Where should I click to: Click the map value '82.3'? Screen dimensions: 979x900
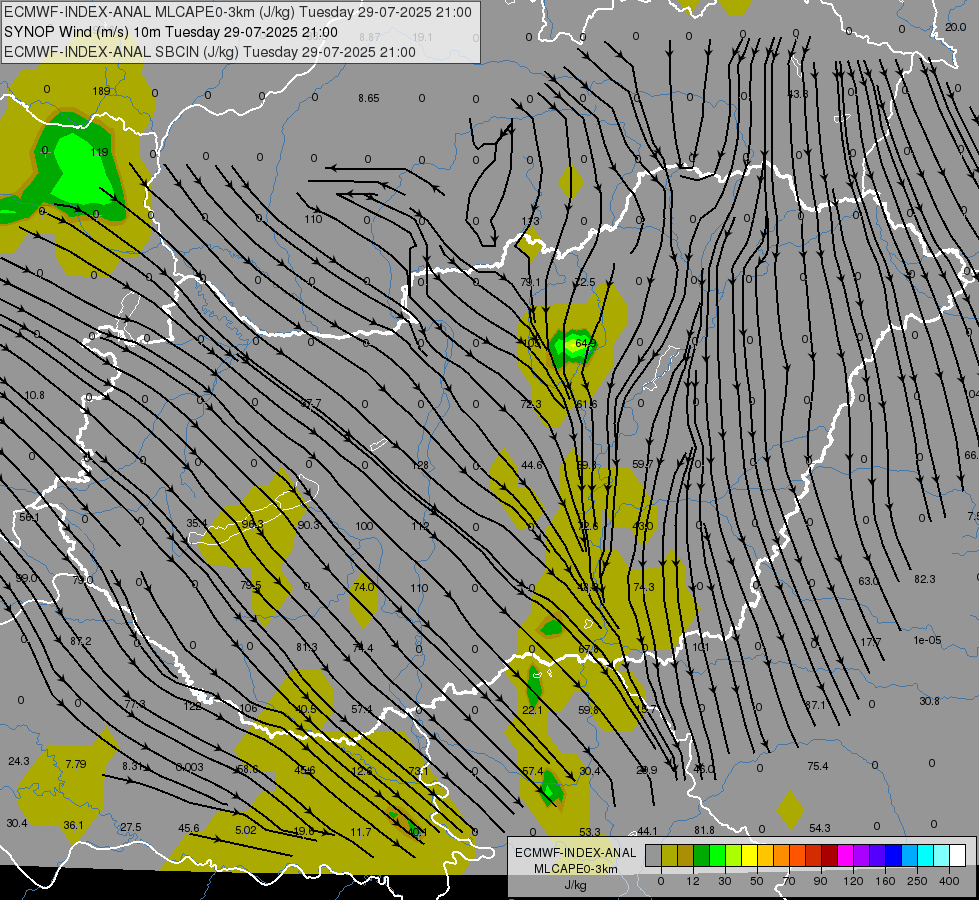925,580
